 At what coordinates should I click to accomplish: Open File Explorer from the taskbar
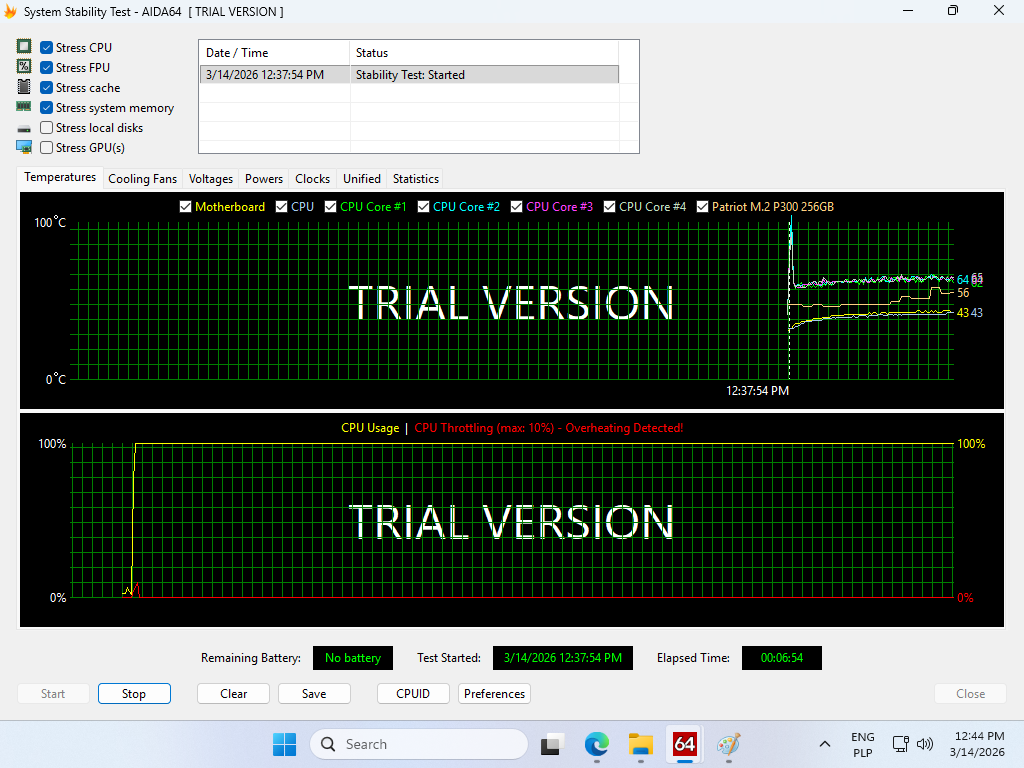[641, 744]
